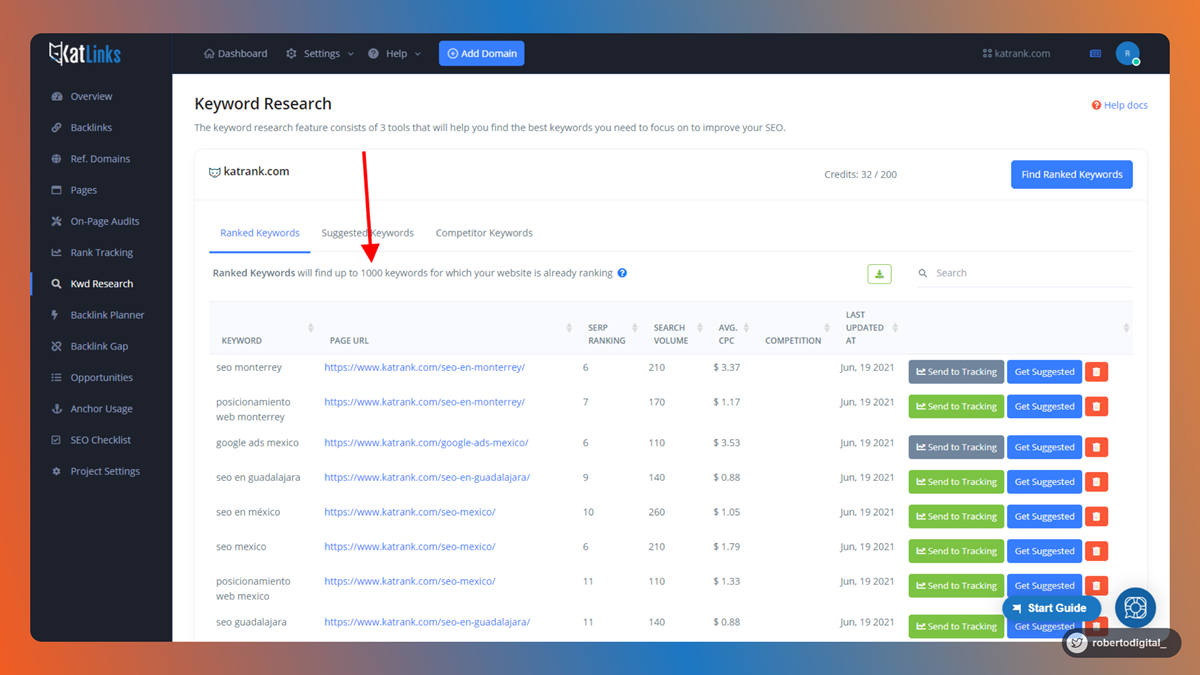The height and width of the screenshot is (675, 1200).
Task: Open the google-ads-mexico page URL link
Action: pos(426,443)
